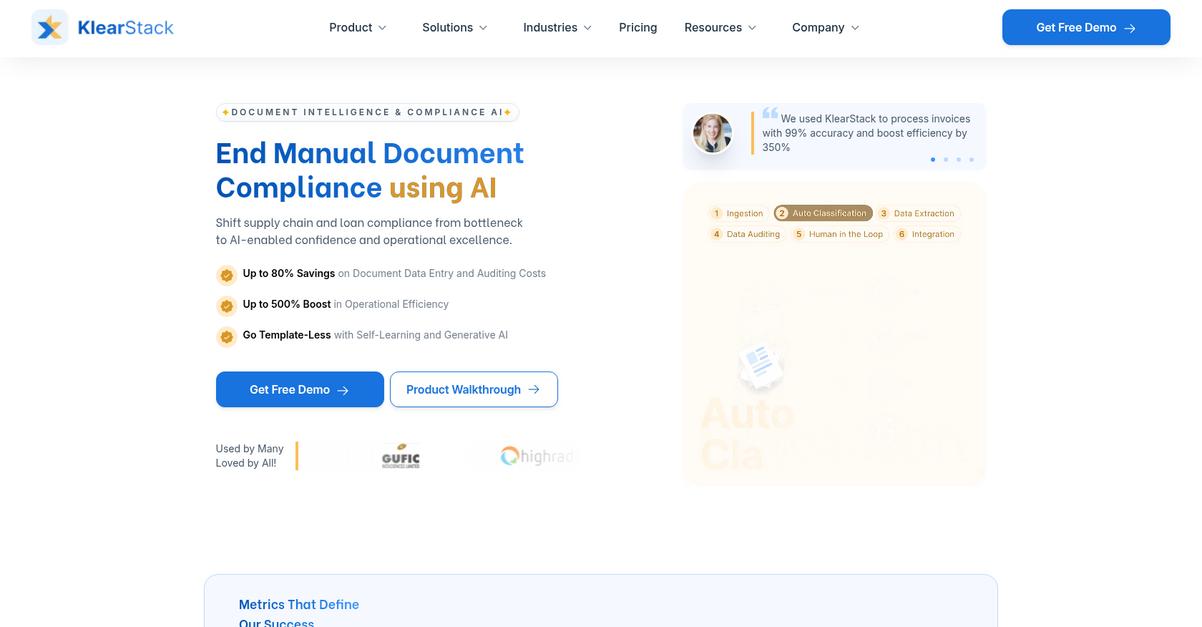This screenshot has width=1202, height=627.
Task: Open the Pricing page
Action: coord(638,28)
